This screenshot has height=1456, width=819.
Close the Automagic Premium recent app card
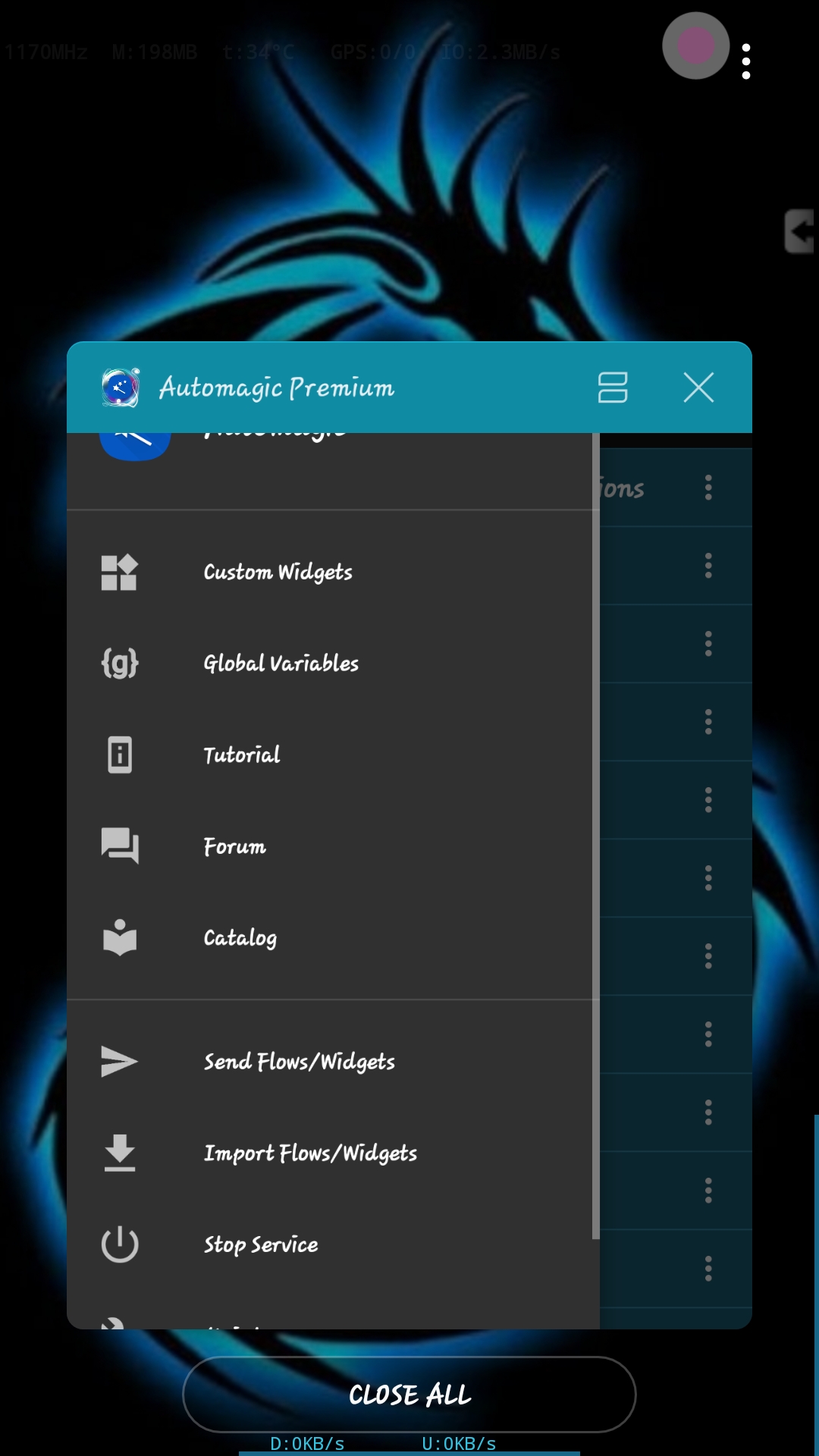pyautogui.click(x=698, y=388)
